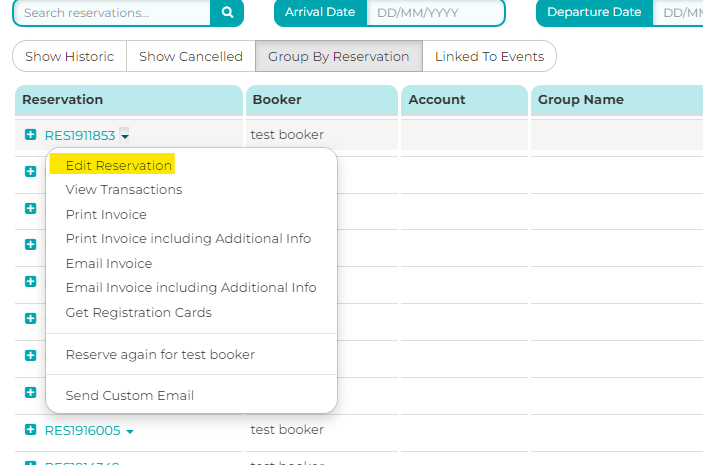
Task: Click the magnifier search button
Action: point(227,13)
